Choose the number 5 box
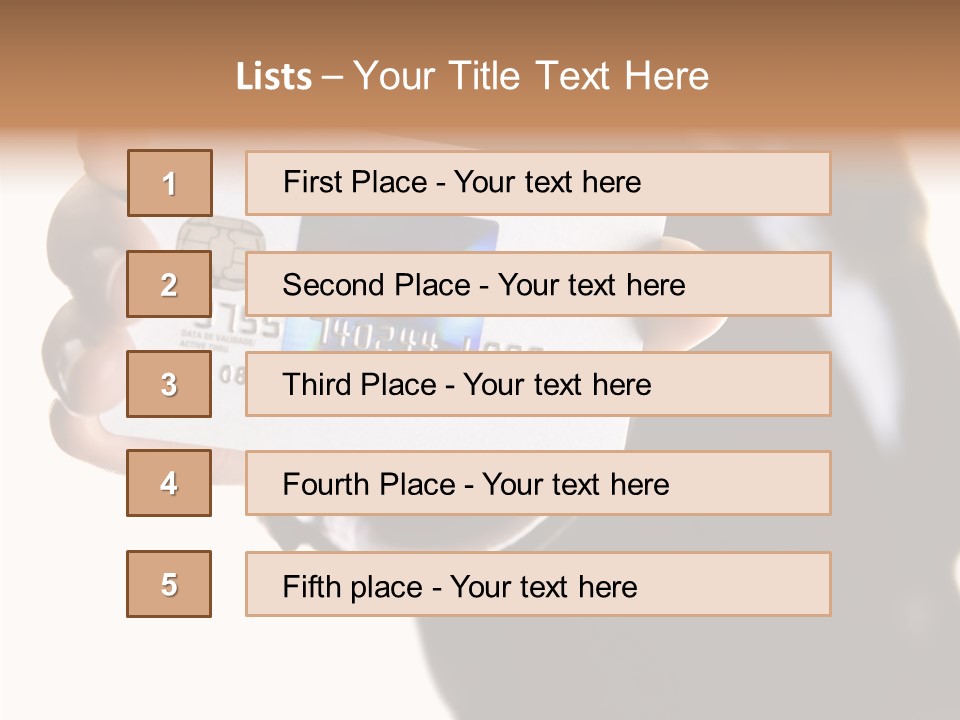The image size is (960, 720). pos(169,584)
